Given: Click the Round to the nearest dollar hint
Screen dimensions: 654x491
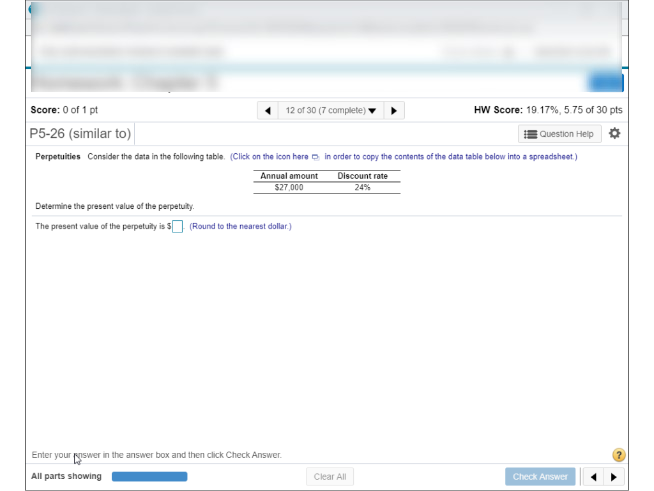Looking at the screenshot, I should (241, 226).
